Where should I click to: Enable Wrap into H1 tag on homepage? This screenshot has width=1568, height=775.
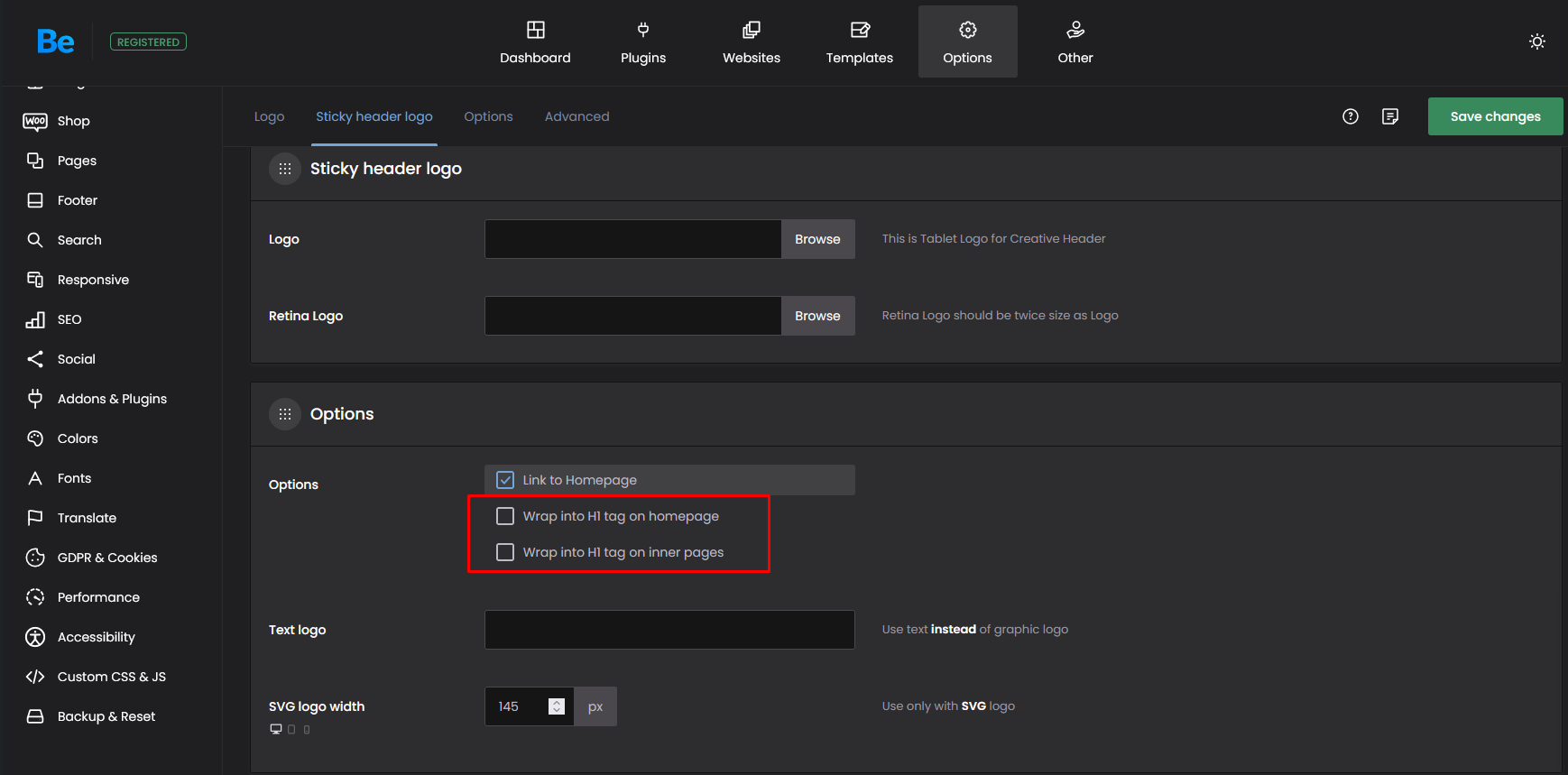pos(505,516)
